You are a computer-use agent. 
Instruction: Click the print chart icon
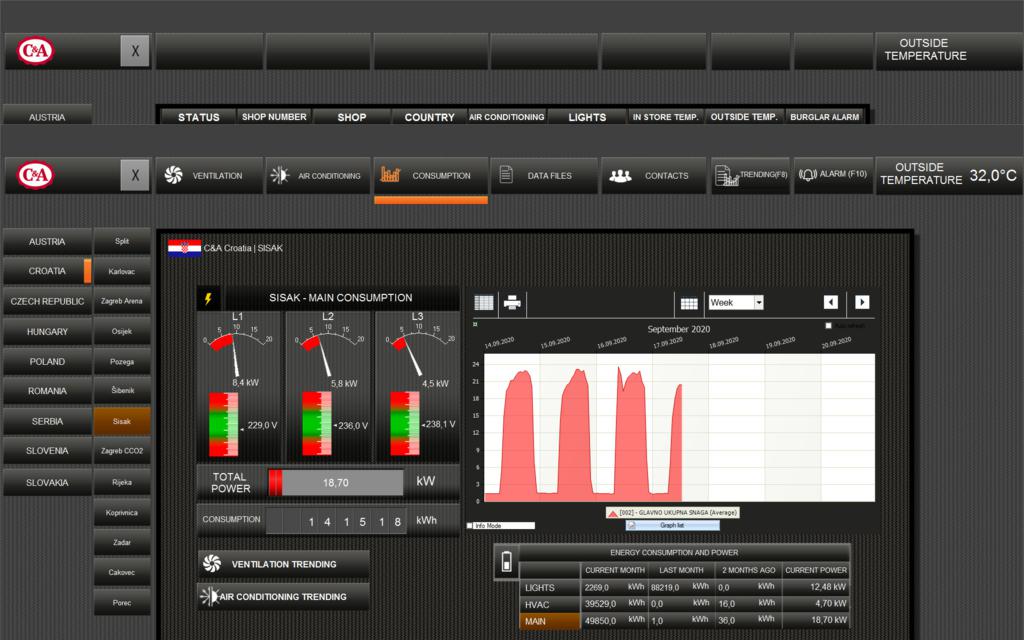click(x=512, y=303)
